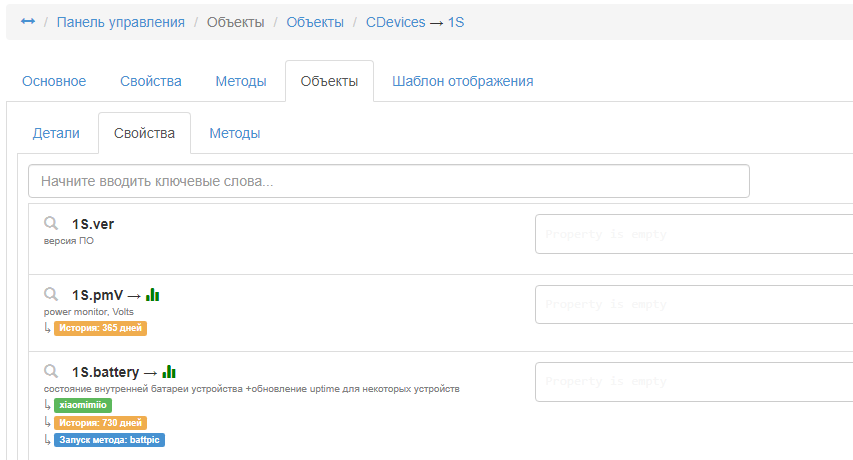Open the history chart icon for 1S.pmV
This screenshot has width=853, height=460.
coord(153,295)
